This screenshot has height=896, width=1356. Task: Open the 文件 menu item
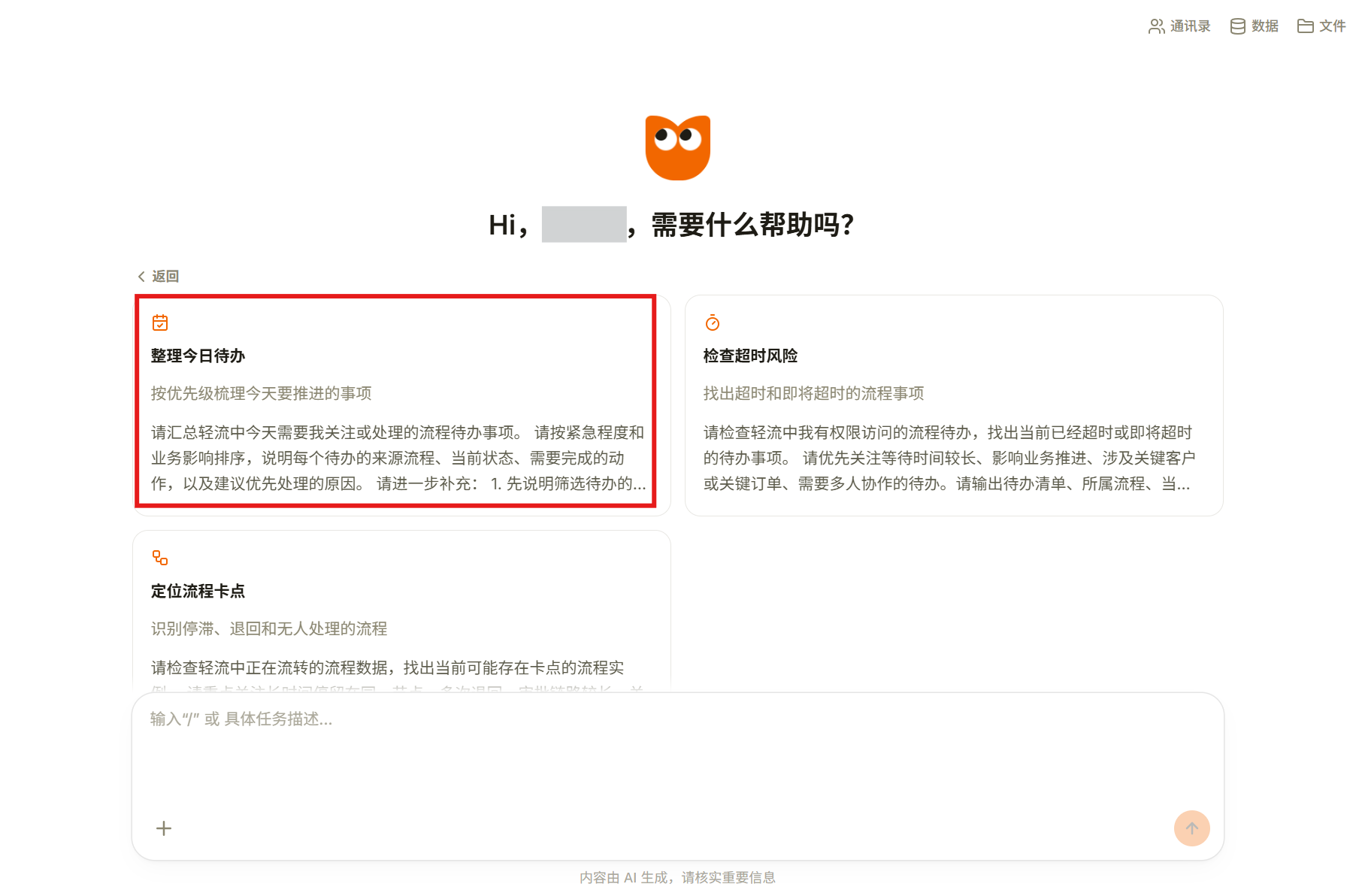pyautogui.click(x=1321, y=26)
